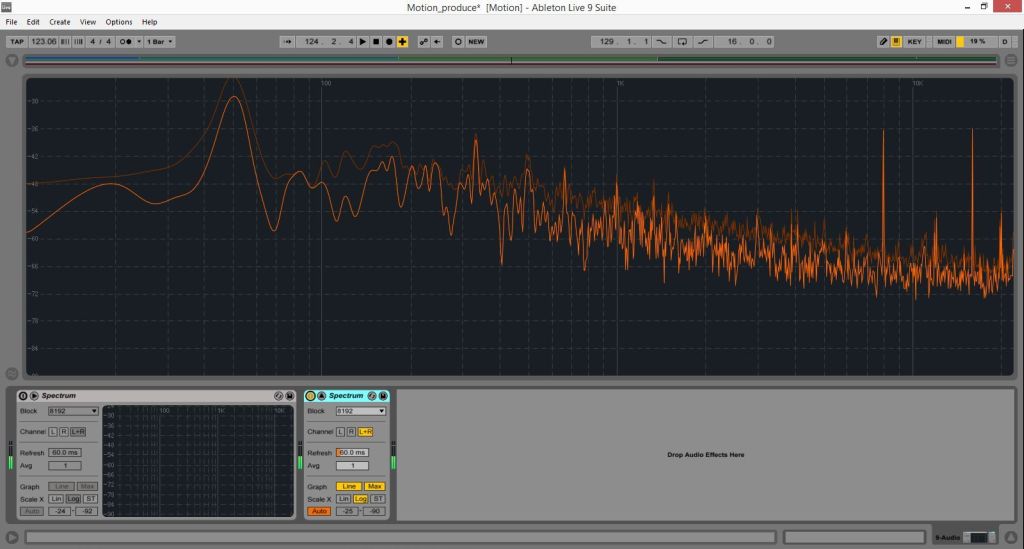The image size is (1024, 549).
Task: Enable Draw Mode pencil icon
Action: tap(883, 42)
